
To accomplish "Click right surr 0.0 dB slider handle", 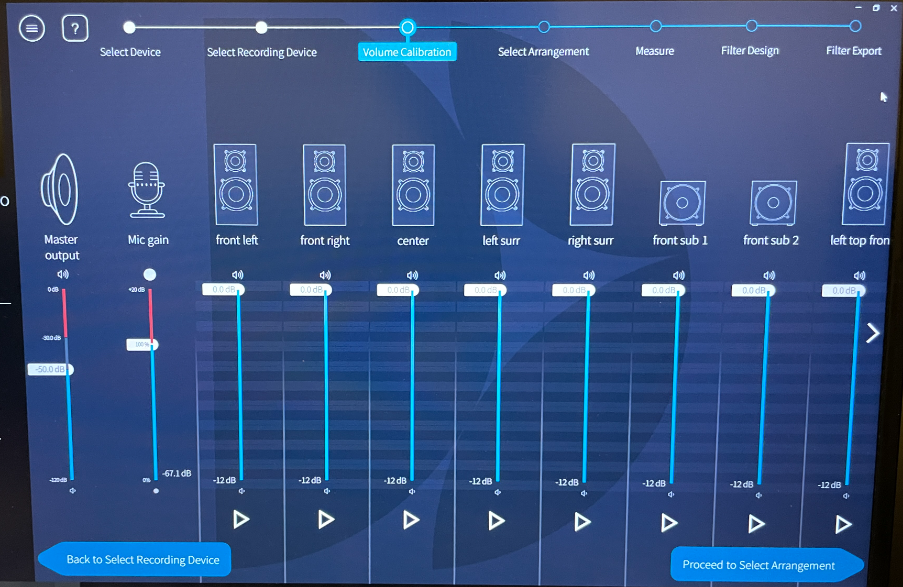I will pos(574,290).
